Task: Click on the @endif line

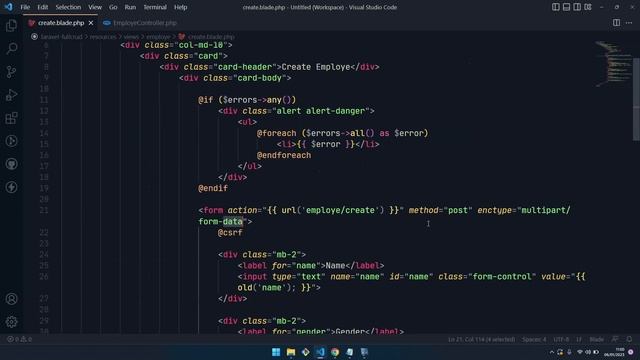Action: [x=213, y=188]
